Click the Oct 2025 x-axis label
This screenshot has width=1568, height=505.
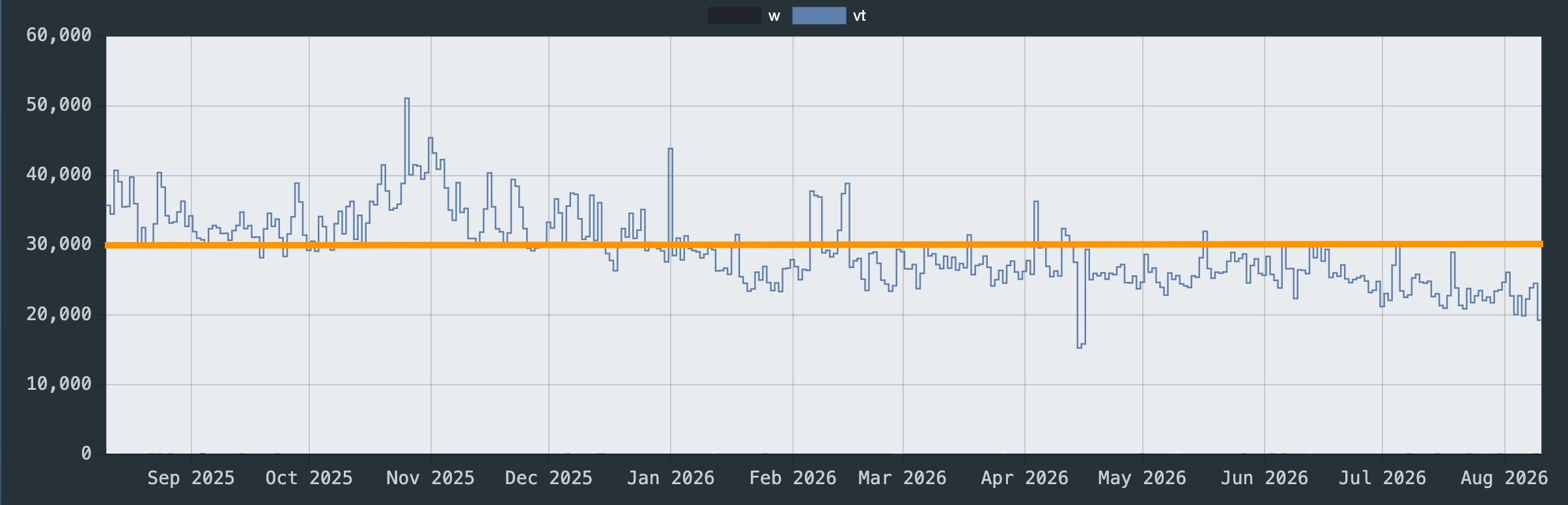(309, 478)
